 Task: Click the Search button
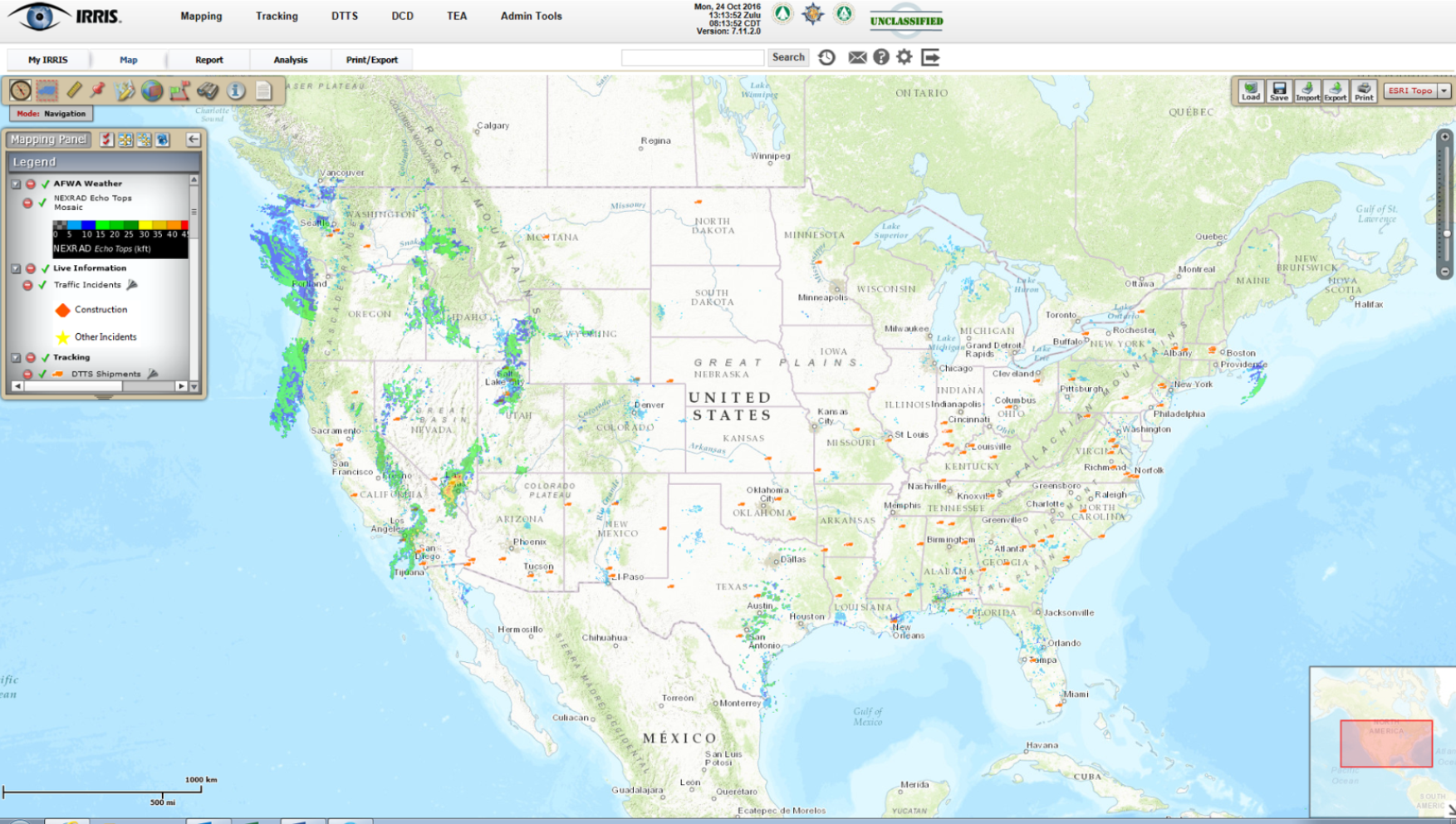788,57
